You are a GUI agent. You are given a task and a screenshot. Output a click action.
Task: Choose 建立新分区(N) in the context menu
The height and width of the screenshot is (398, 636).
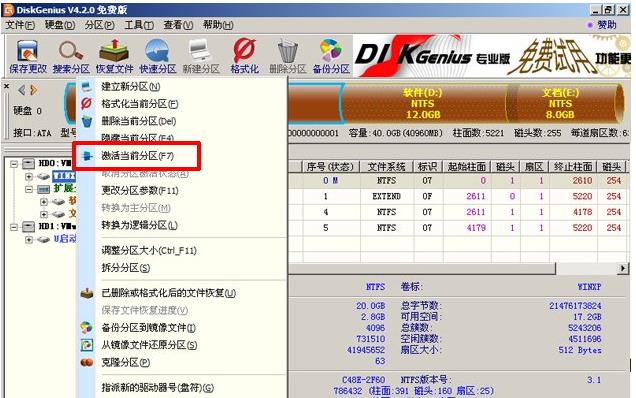click(x=183, y=86)
